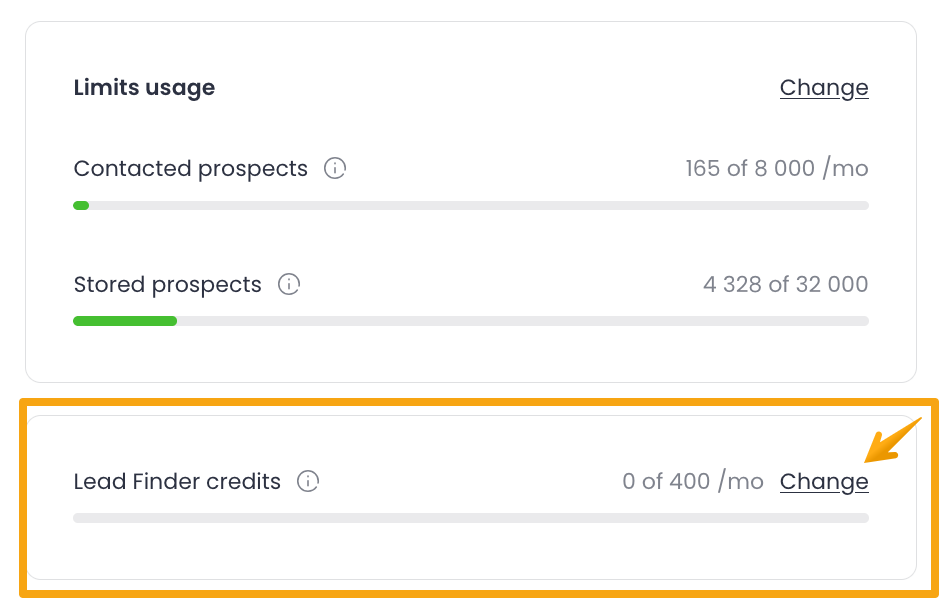Click the "4 328 of 32 000" usage text
Viewport: 952px width, 610px height.
coord(785,285)
